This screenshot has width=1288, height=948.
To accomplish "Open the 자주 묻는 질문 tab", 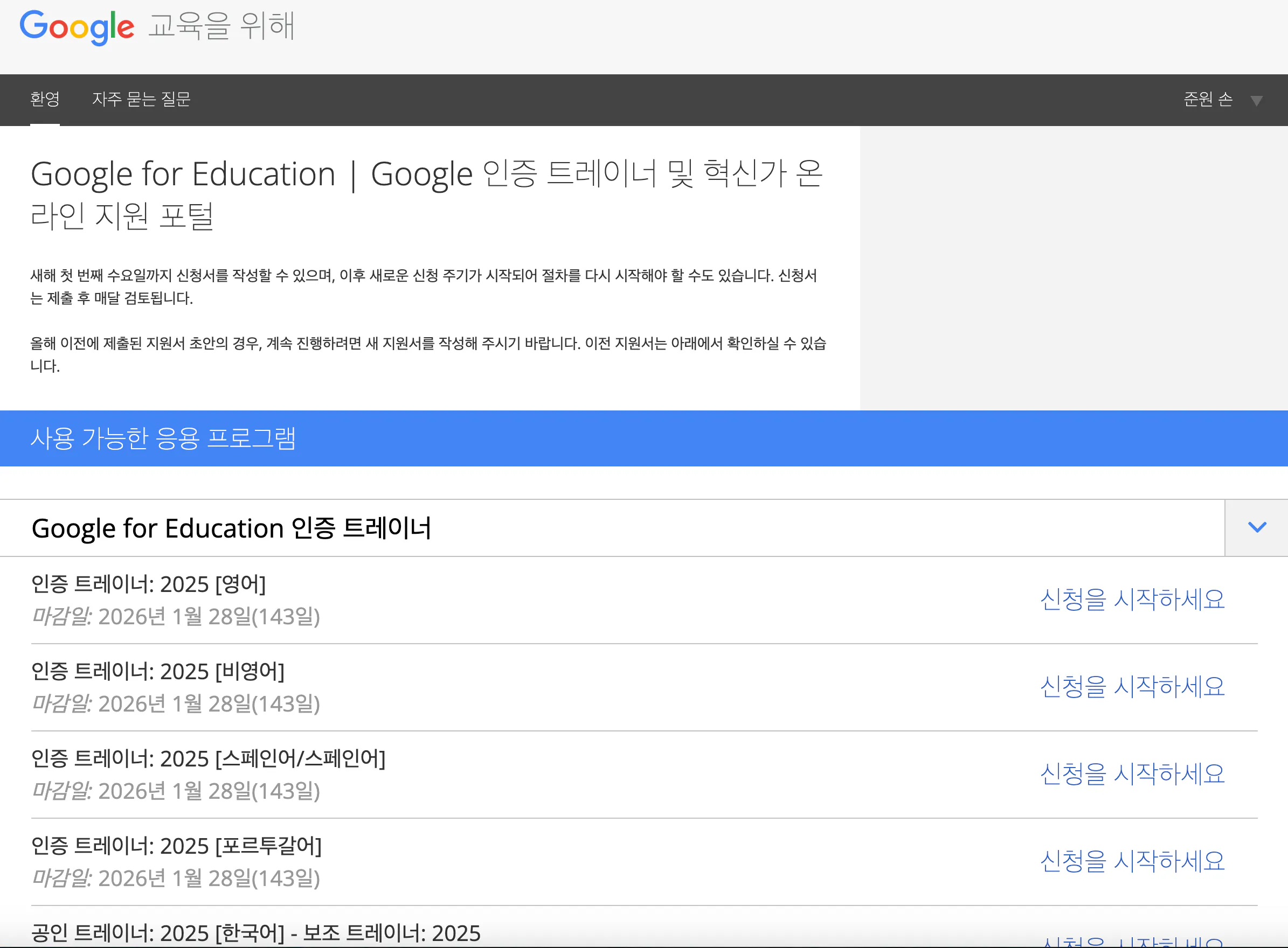I will pos(141,99).
